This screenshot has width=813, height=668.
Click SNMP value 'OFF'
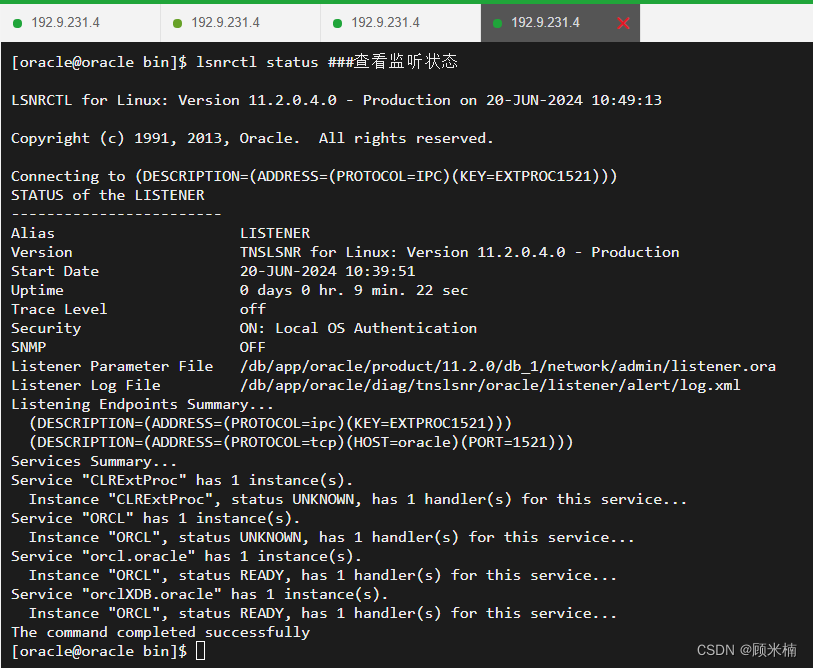tap(253, 347)
